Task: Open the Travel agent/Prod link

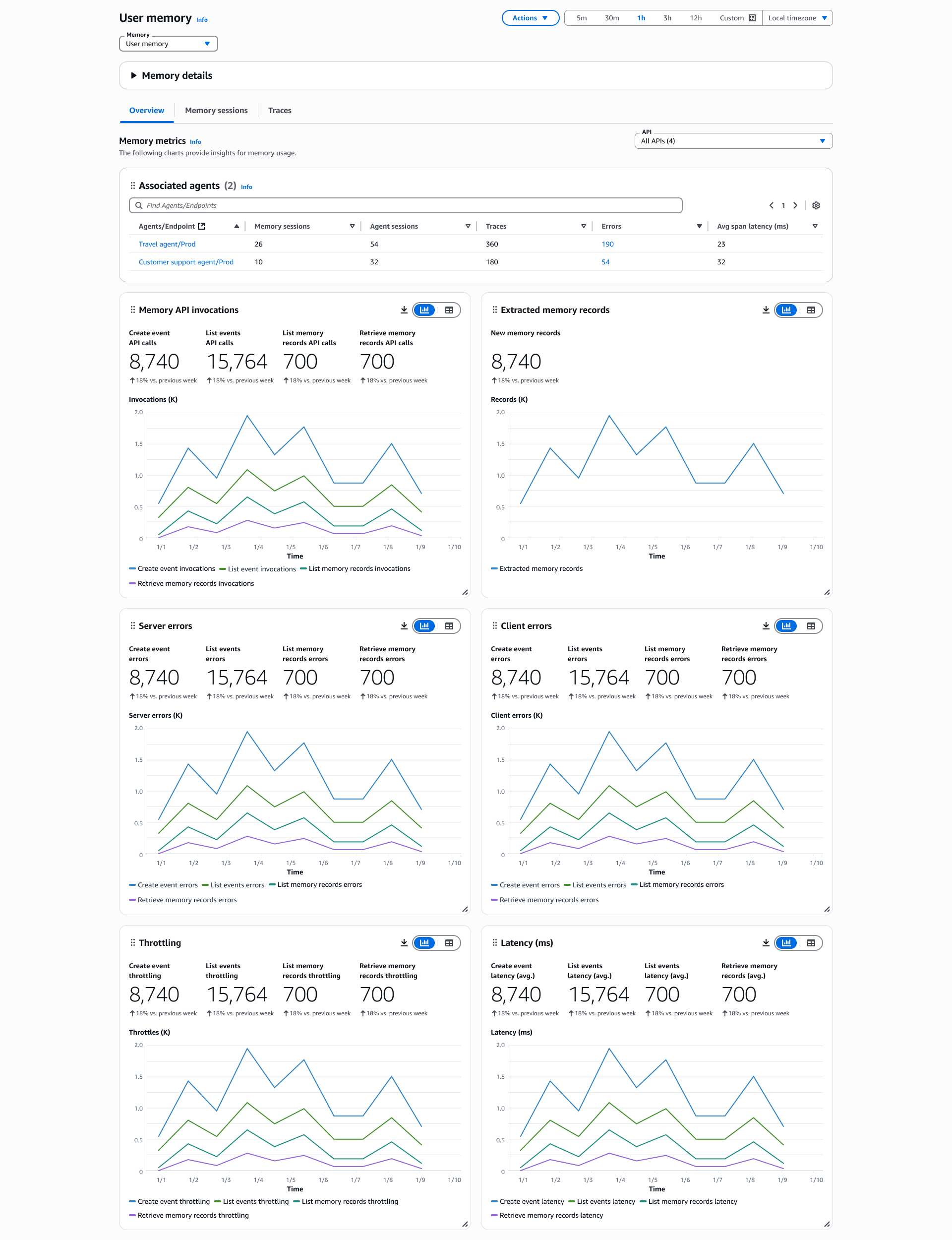Action: 167,244
